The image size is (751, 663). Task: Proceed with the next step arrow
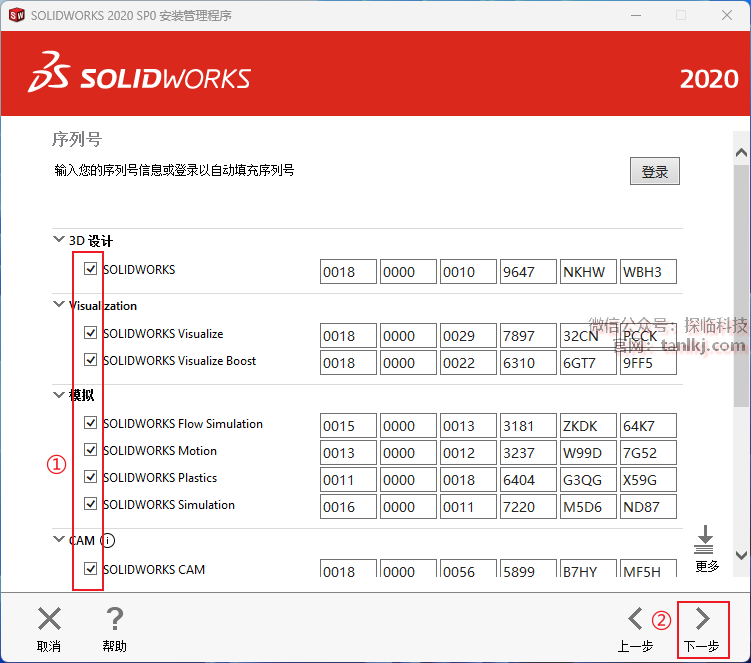click(702, 619)
